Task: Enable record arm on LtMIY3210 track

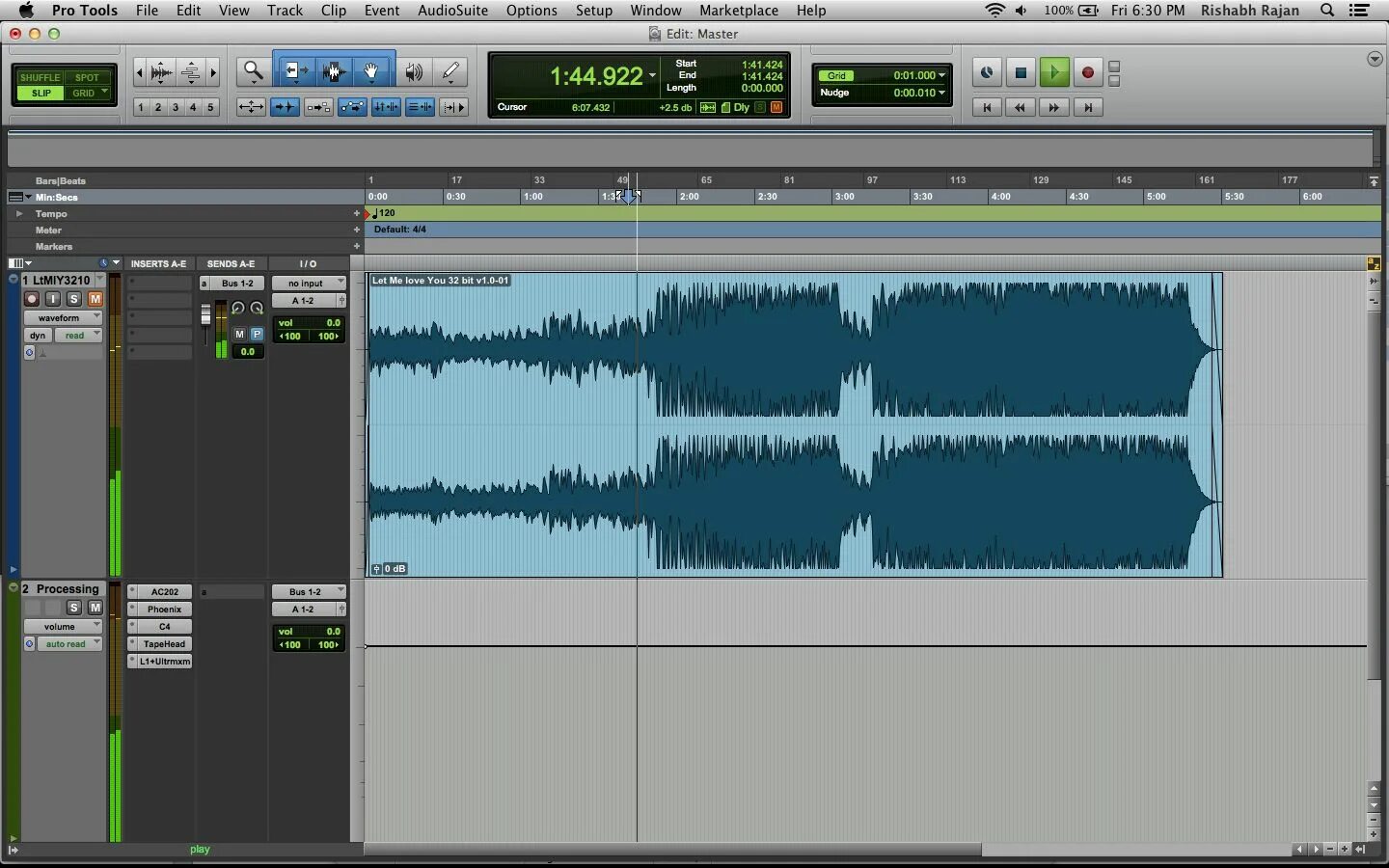Action: (x=31, y=299)
